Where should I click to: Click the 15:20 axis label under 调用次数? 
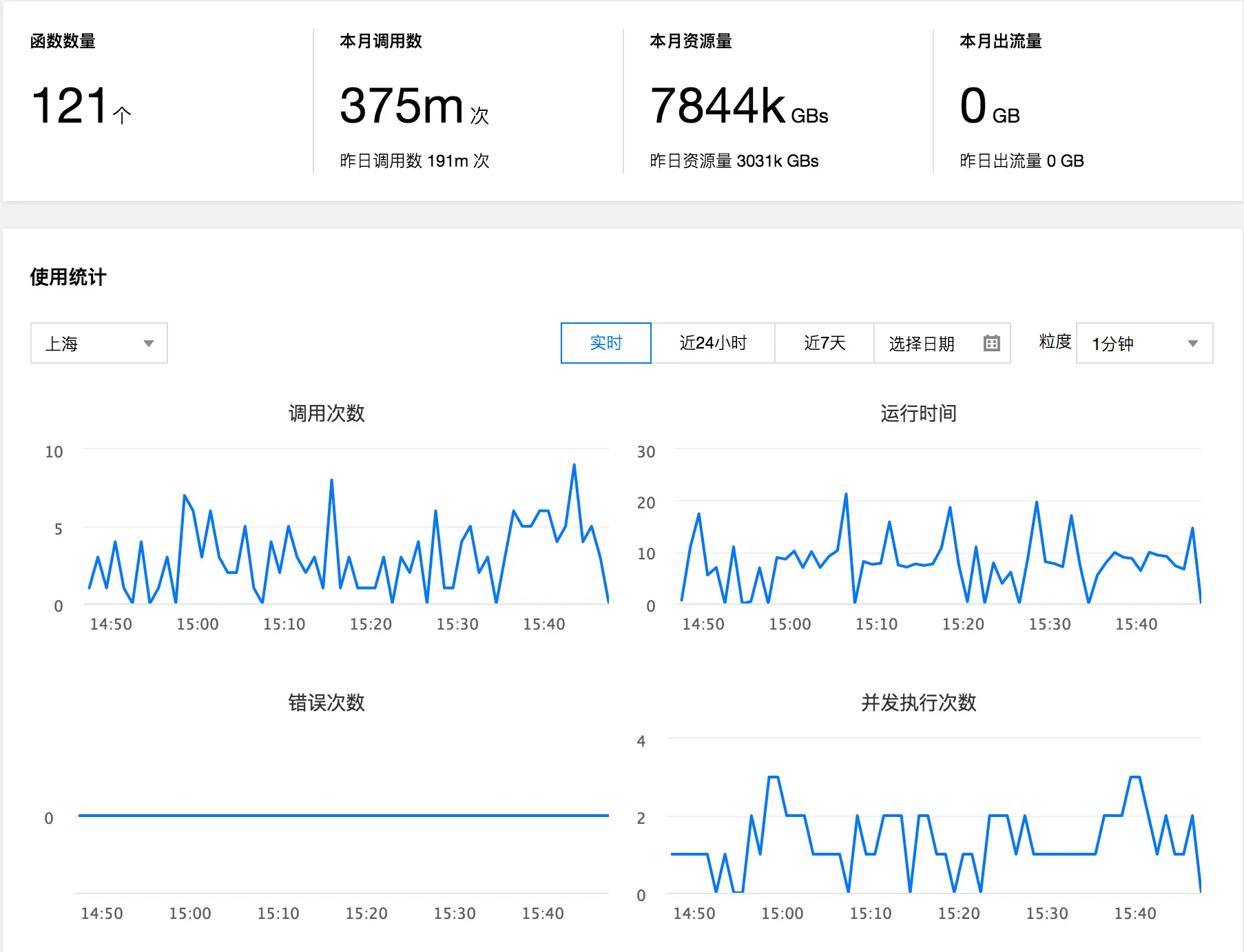[371, 624]
